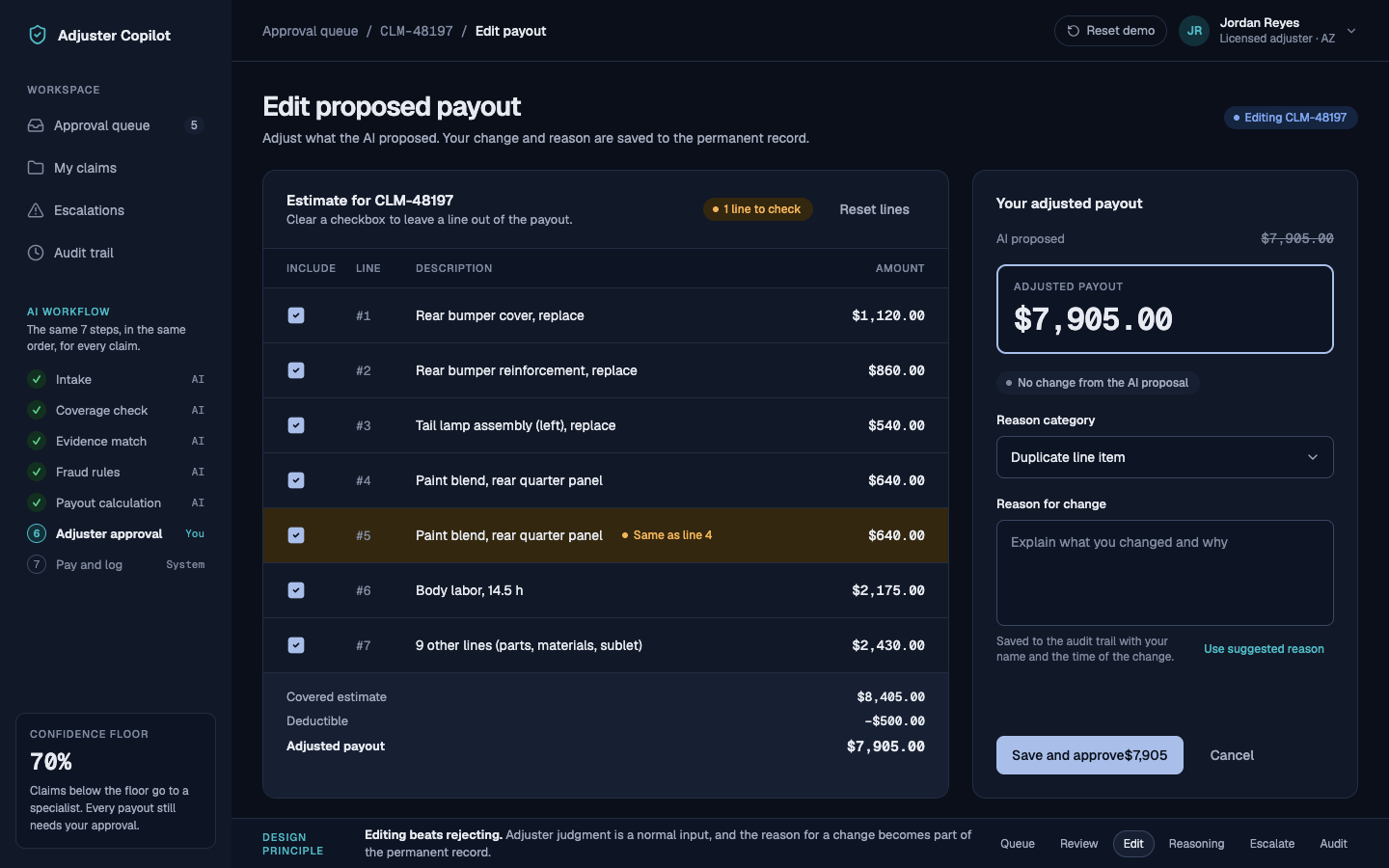The width and height of the screenshot is (1389, 868).
Task: Click the Escalations warning triangle icon
Action: click(x=36, y=210)
